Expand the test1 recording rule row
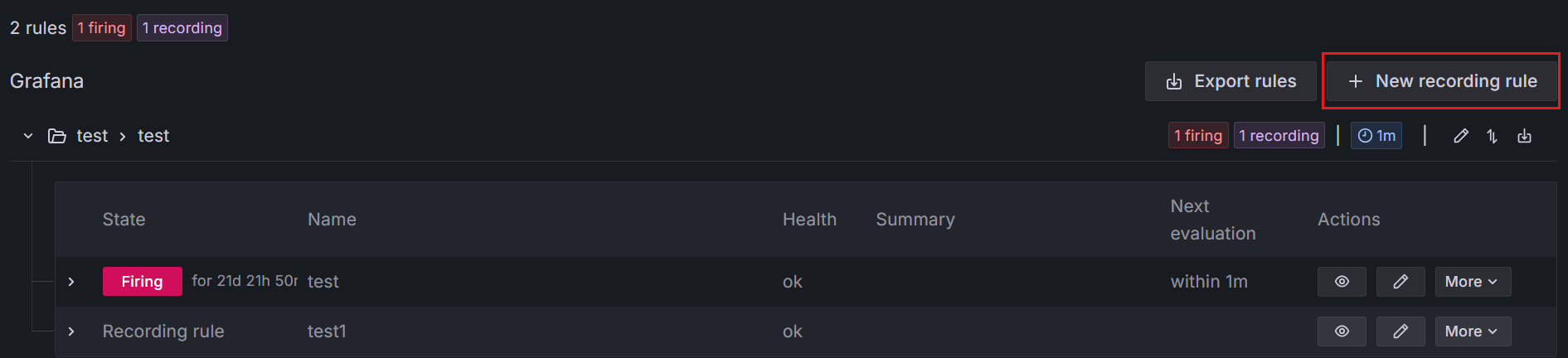Image resolution: width=1568 pixels, height=358 pixels. (x=71, y=331)
